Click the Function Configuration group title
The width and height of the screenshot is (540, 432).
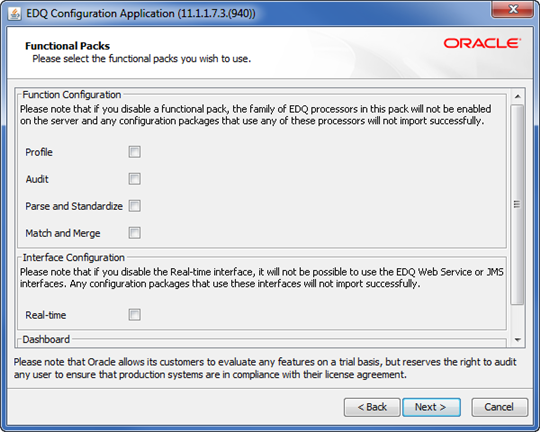tap(72, 95)
